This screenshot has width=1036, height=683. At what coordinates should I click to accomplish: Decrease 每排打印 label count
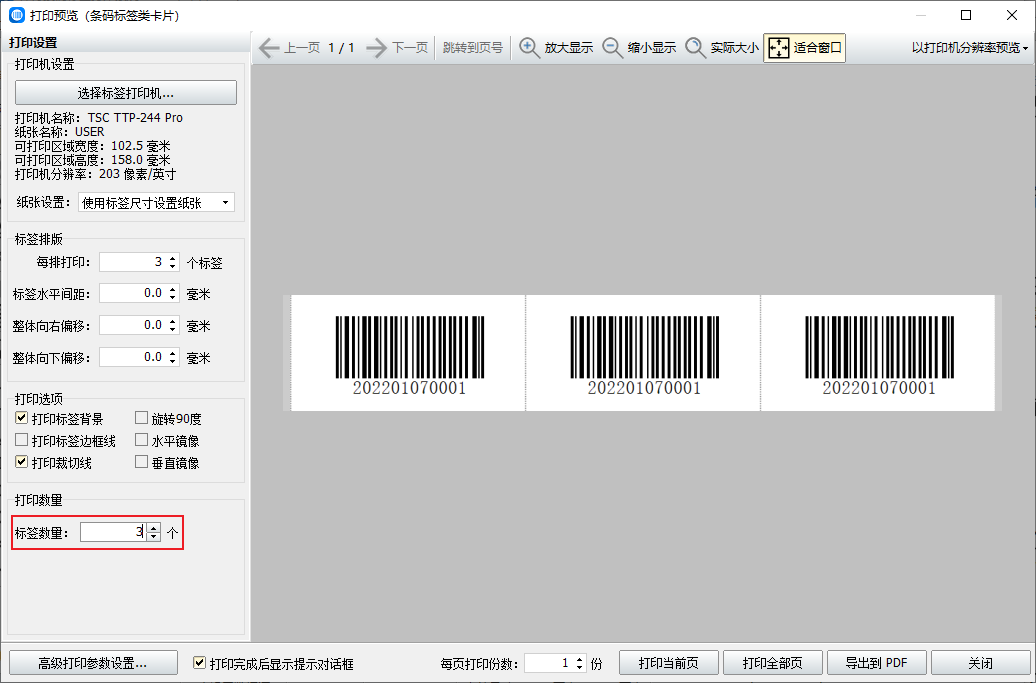tap(172, 266)
